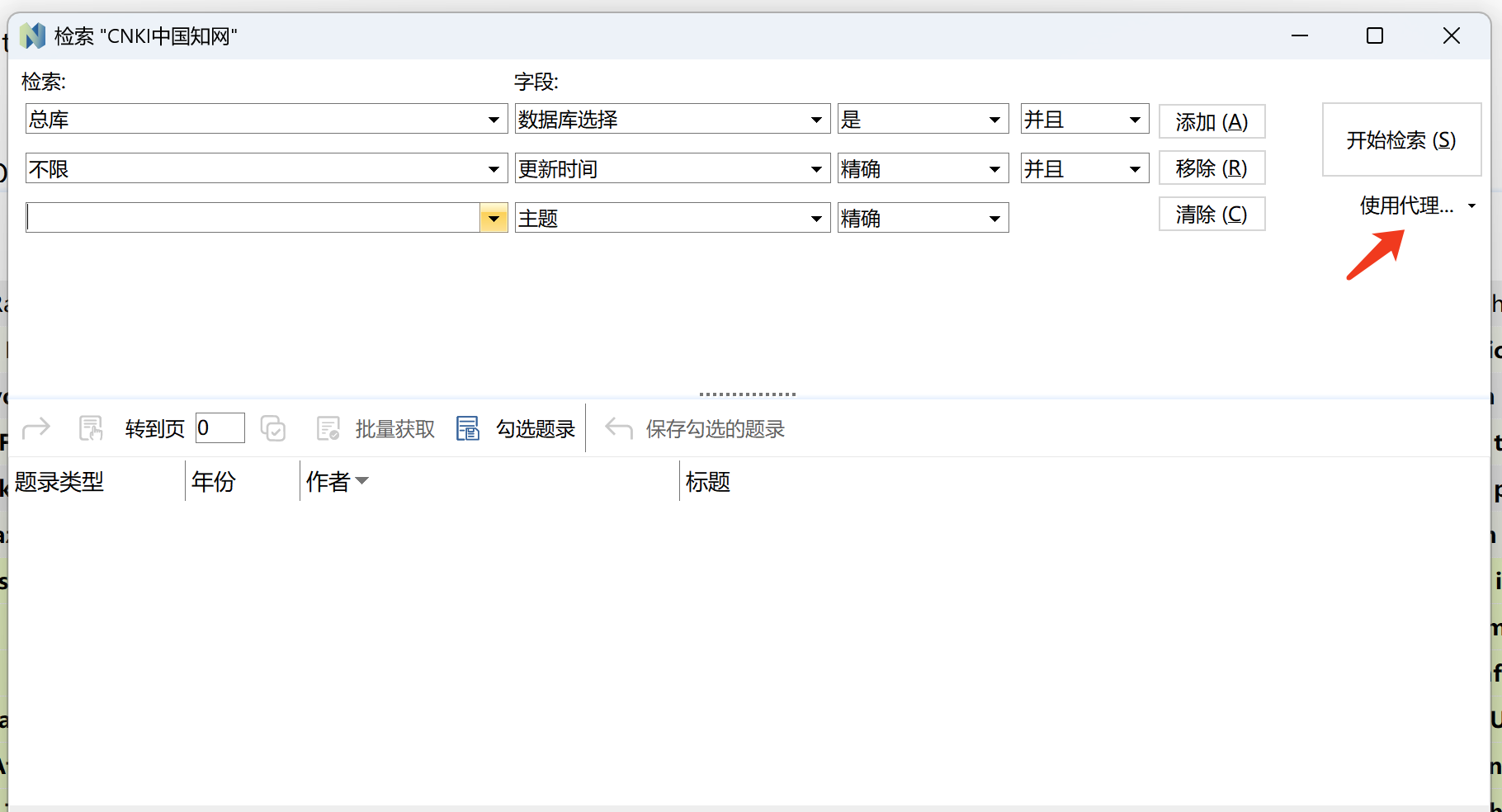Expand the 使用代理 dropdown arrow
Viewport: 1502px width, 812px height.
[1471, 205]
